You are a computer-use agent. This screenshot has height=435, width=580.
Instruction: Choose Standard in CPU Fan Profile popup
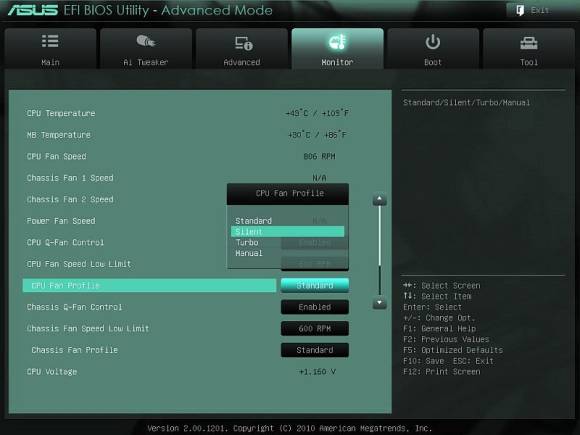click(254, 221)
